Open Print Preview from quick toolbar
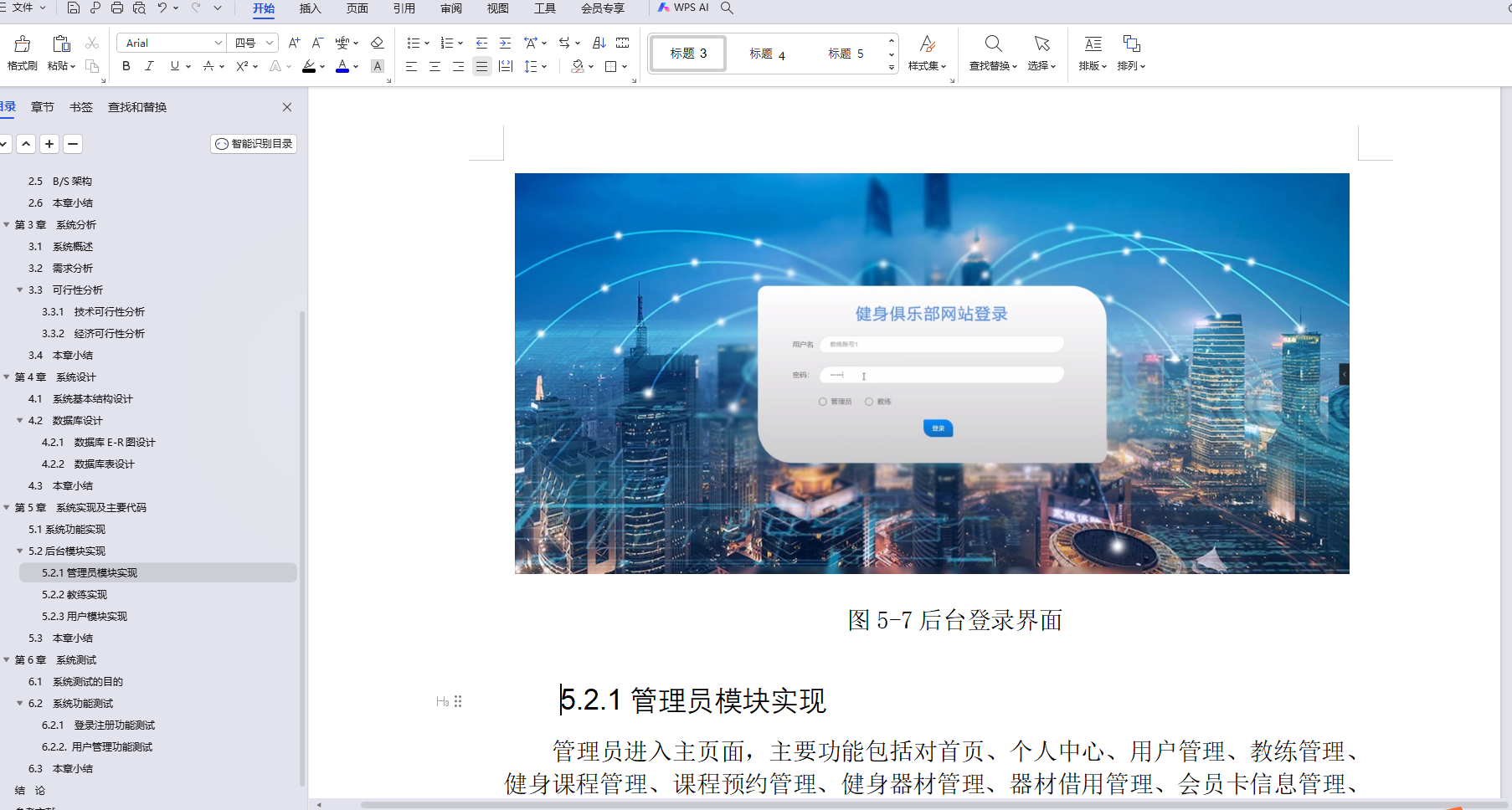 [139, 8]
